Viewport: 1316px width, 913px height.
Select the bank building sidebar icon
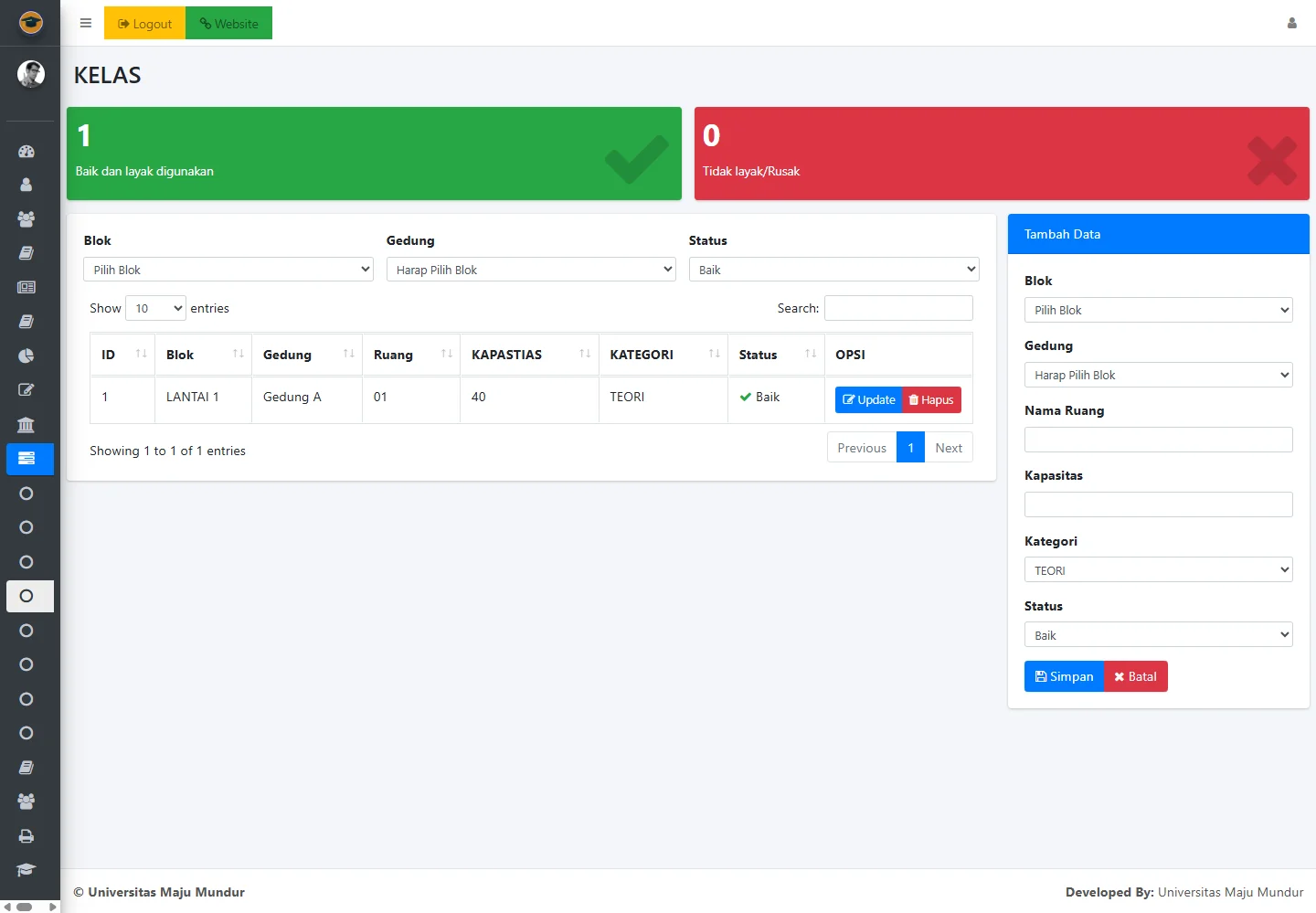point(27,424)
